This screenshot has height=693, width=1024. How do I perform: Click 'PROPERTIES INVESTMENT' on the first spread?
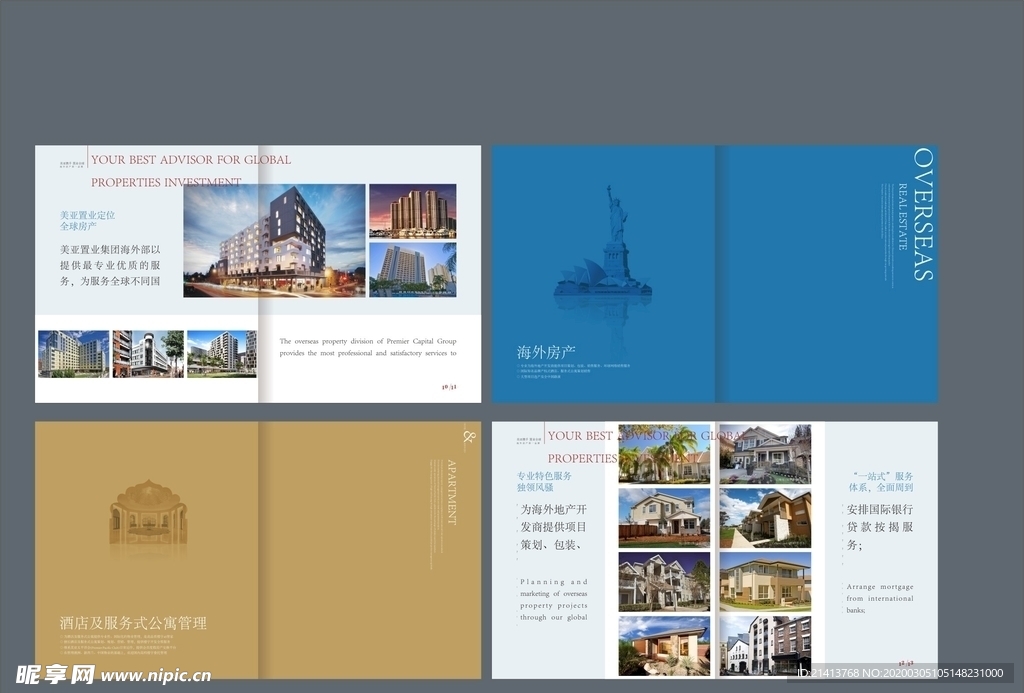[166, 182]
